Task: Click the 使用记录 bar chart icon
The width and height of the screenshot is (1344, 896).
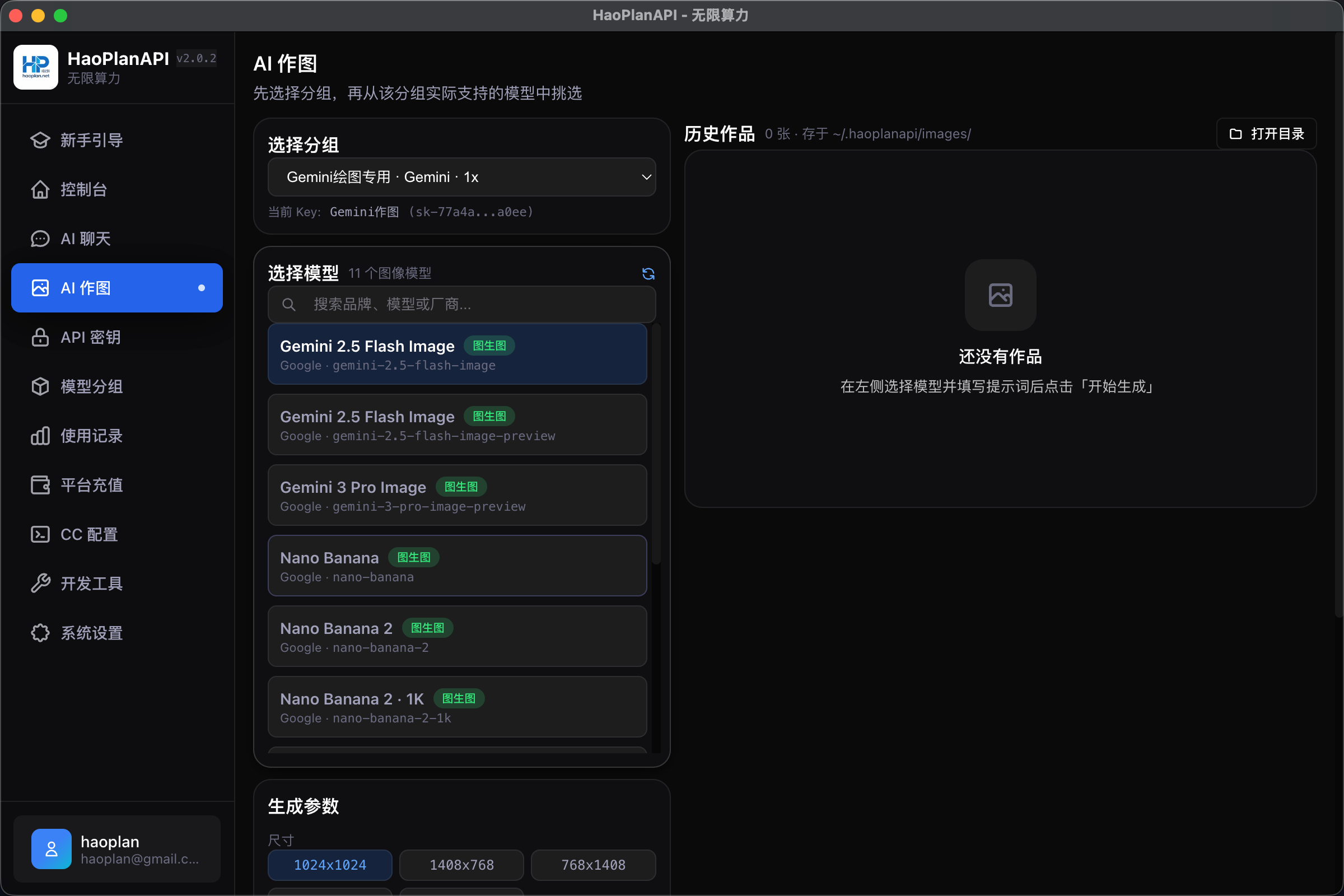Action: point(40,436)
